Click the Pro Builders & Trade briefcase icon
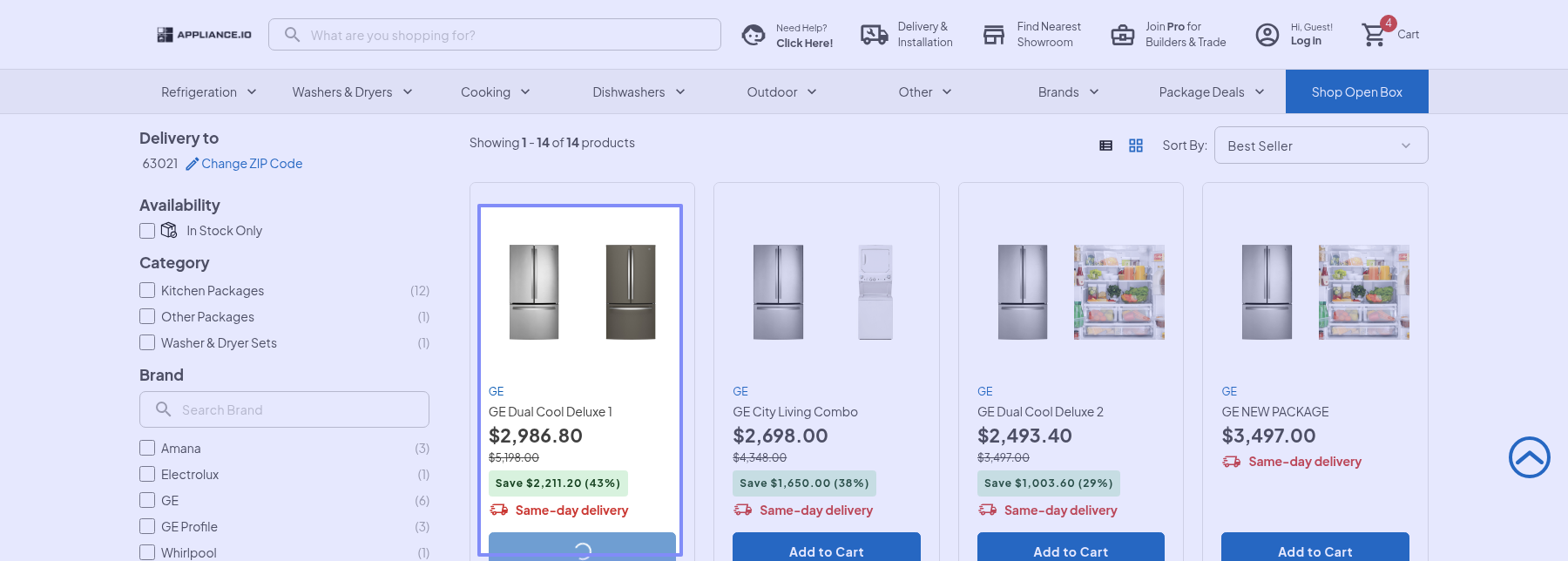1568x561 pixels. [x=1123, y=35]
